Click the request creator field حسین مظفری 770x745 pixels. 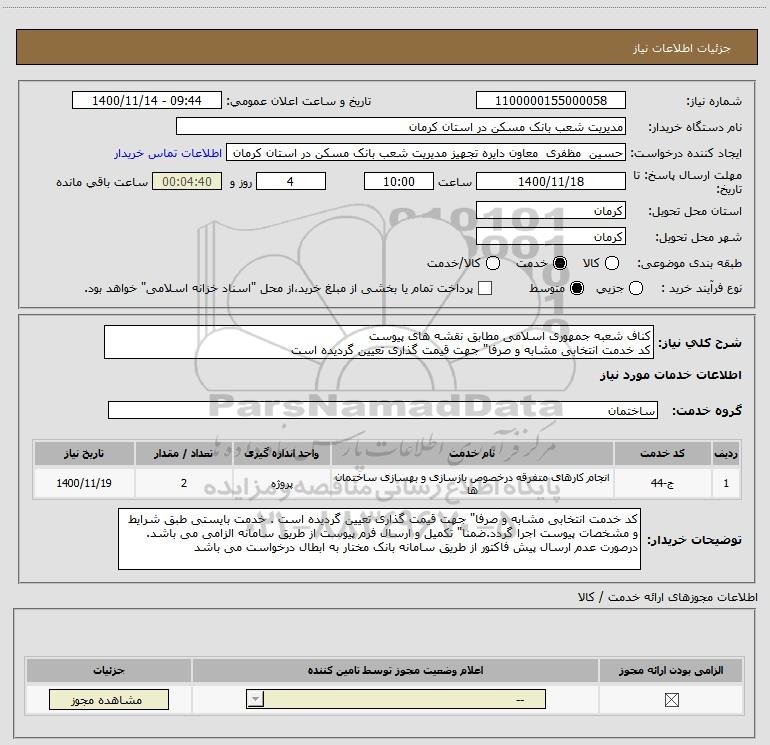(426, 153)
